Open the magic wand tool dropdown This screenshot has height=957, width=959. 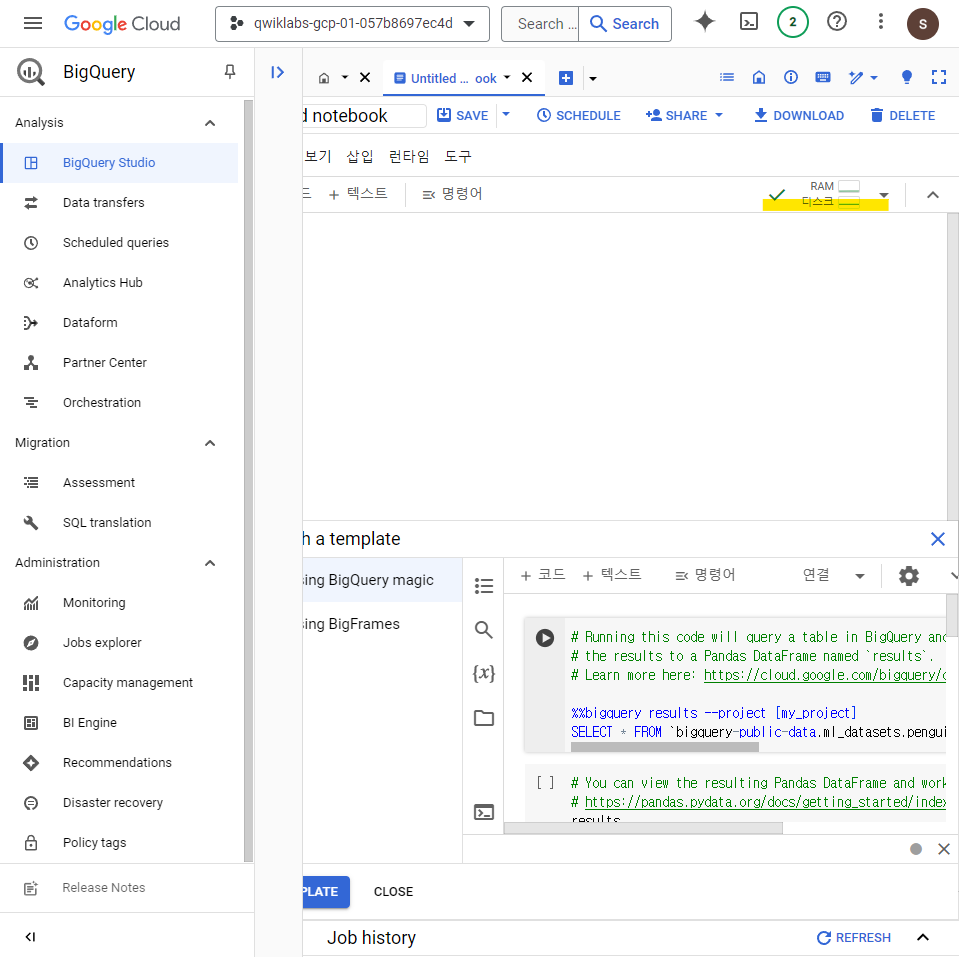point(863,78)
